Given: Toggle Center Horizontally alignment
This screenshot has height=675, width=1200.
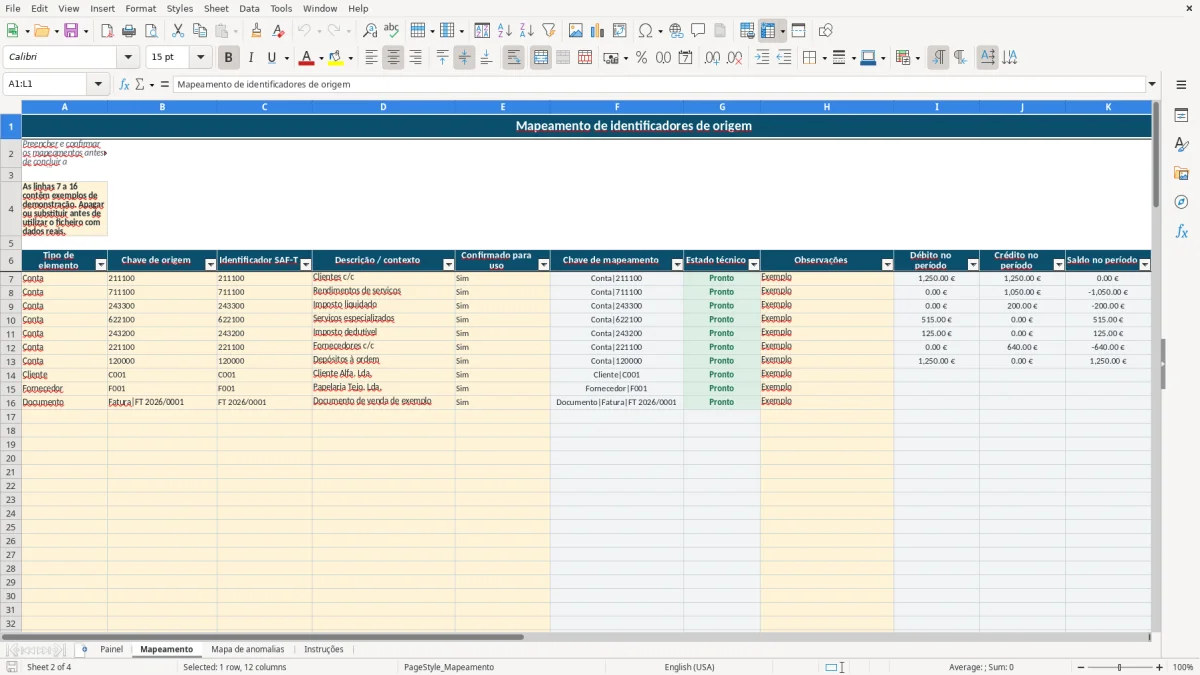Looking at the screenshot, I should tap(393, 58).
